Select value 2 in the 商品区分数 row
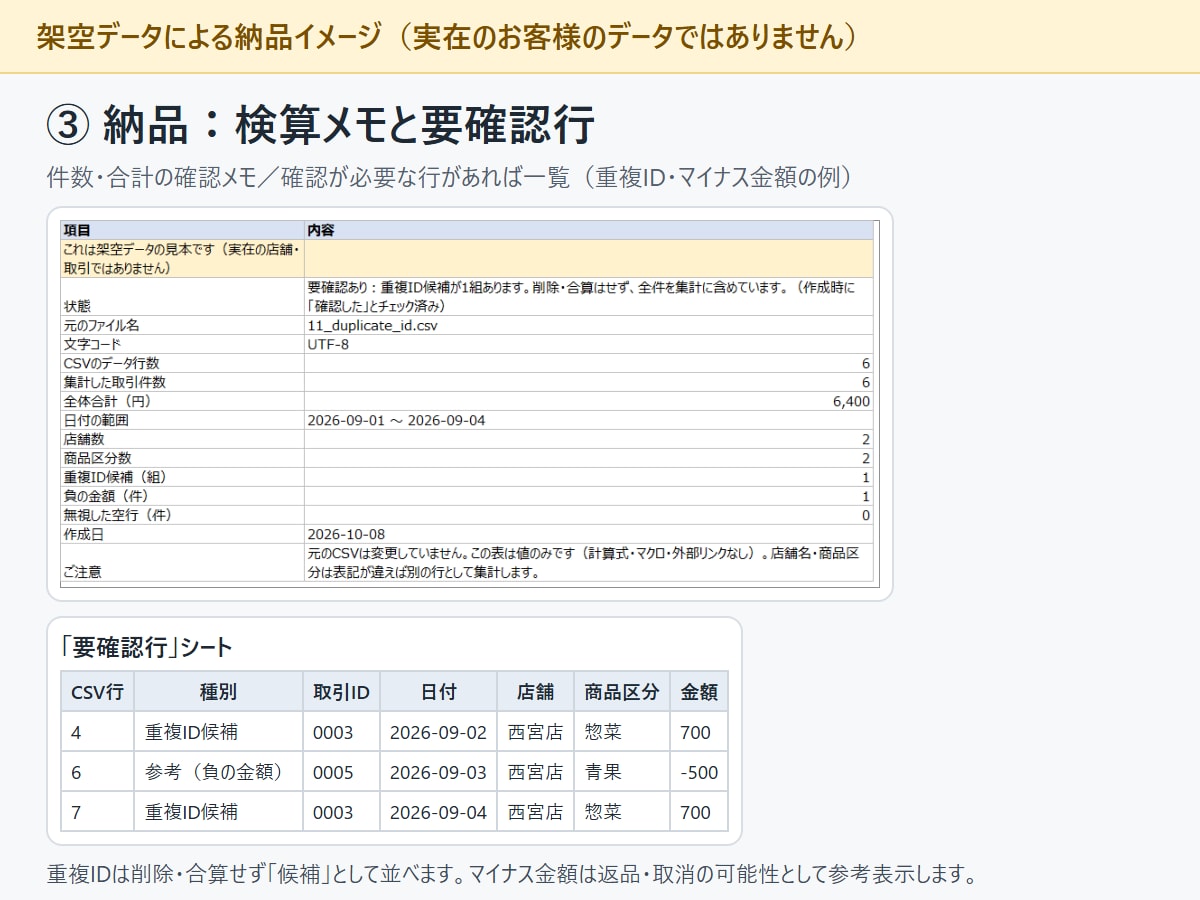 point(865,458)
